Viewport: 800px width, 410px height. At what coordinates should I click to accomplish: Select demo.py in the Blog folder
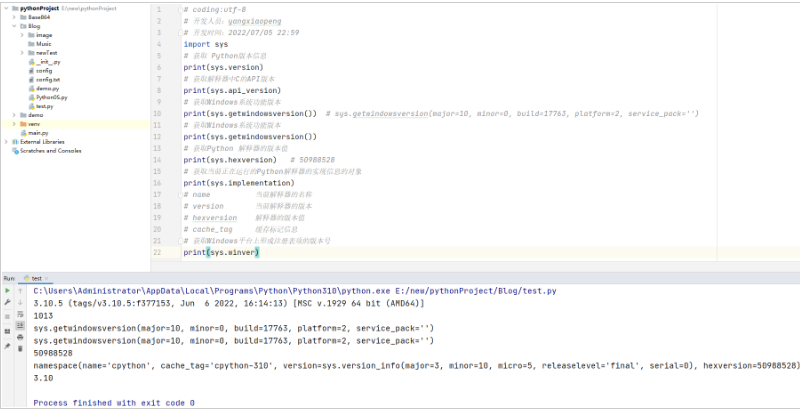47,88
